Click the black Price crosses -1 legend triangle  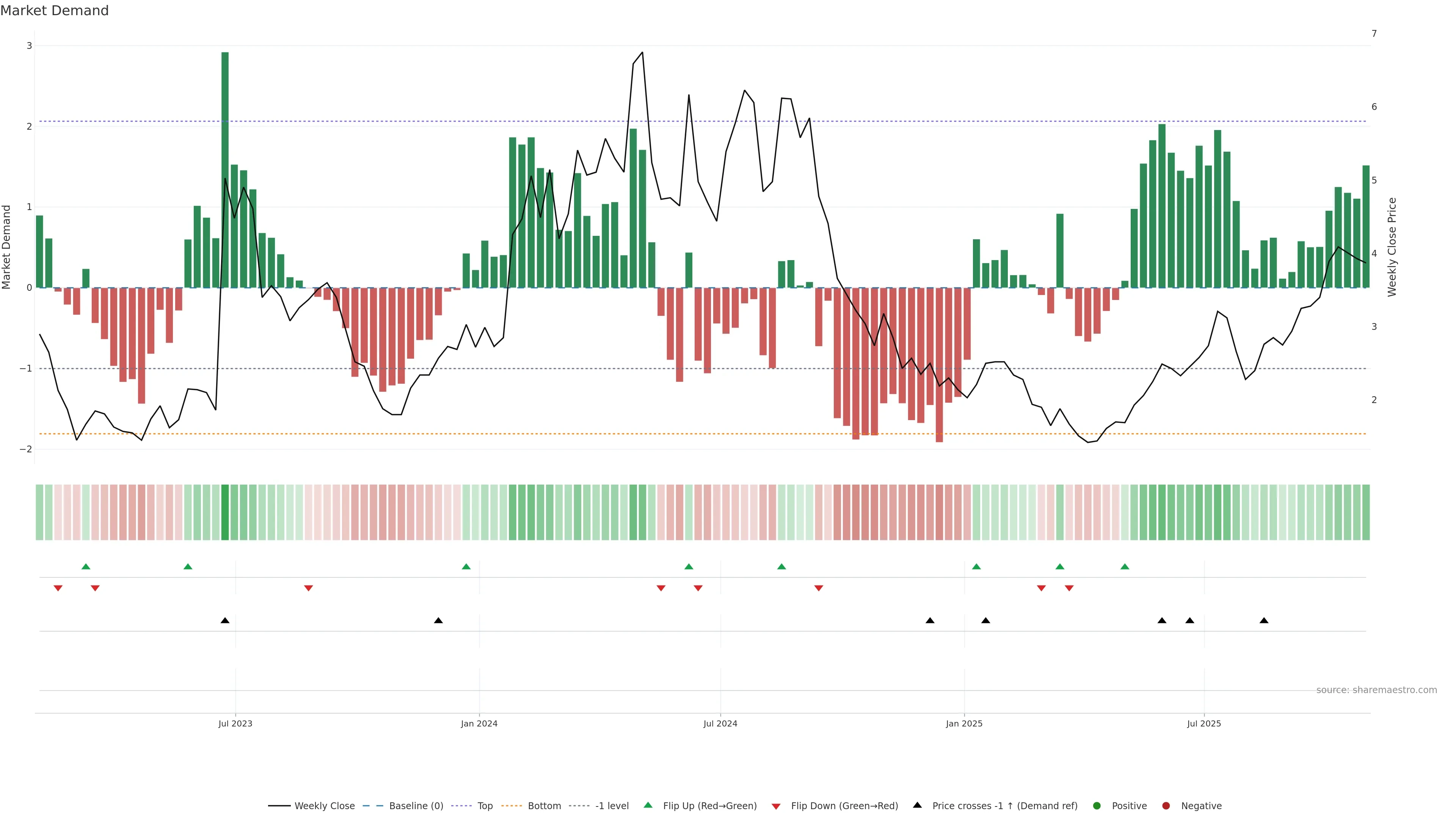917,805
